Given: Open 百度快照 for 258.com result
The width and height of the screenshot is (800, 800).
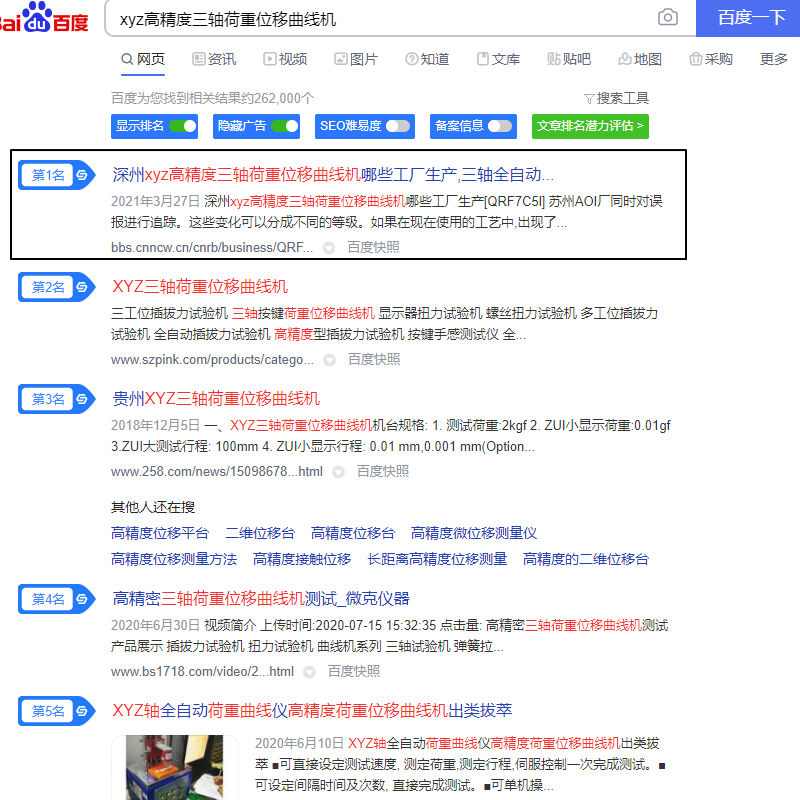Looking at the screenshot, I should coord(383,471).
